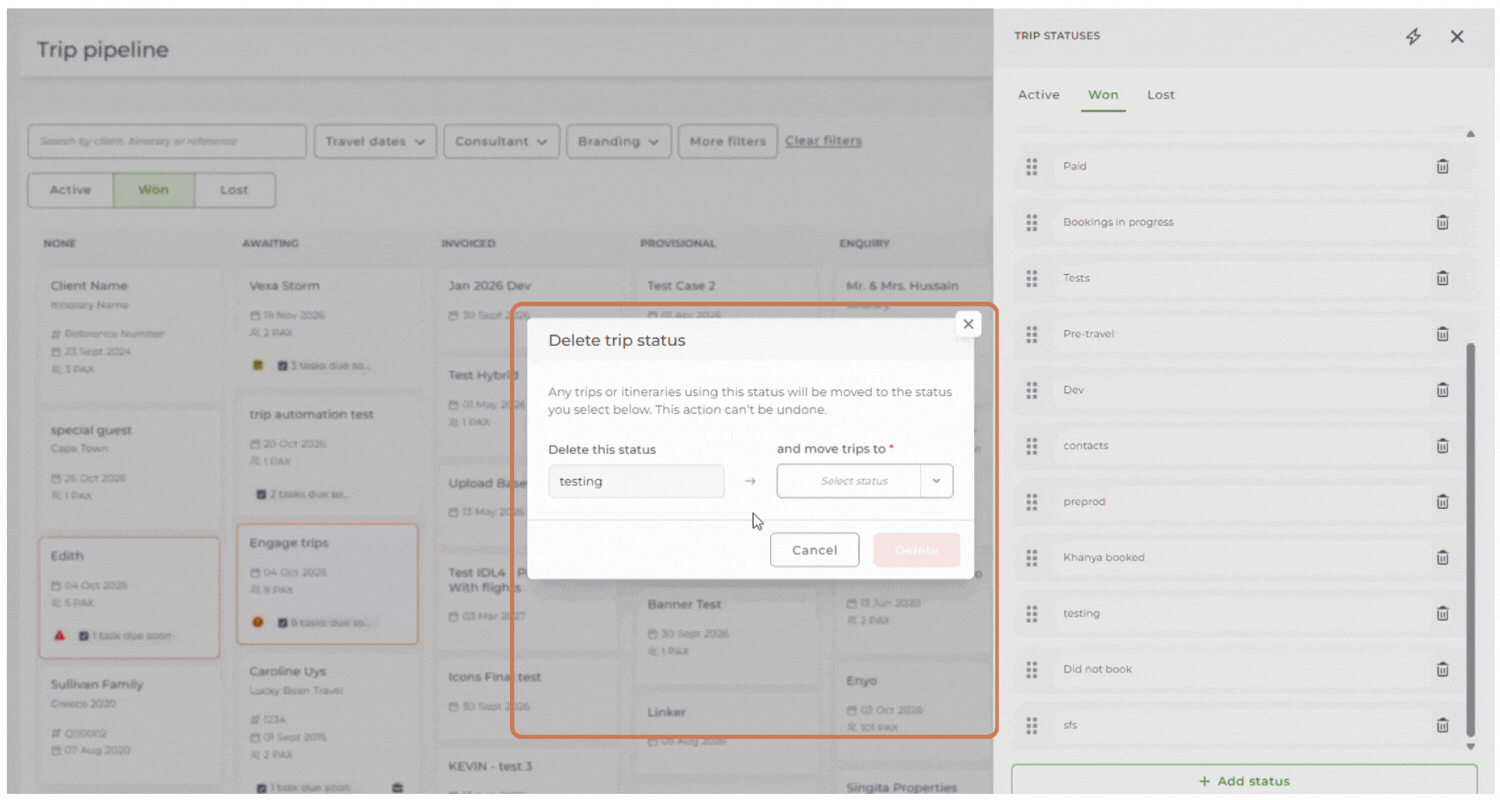Click the pipeline search field
This screenshot has width=1500, height=800.
pos(167,142)
